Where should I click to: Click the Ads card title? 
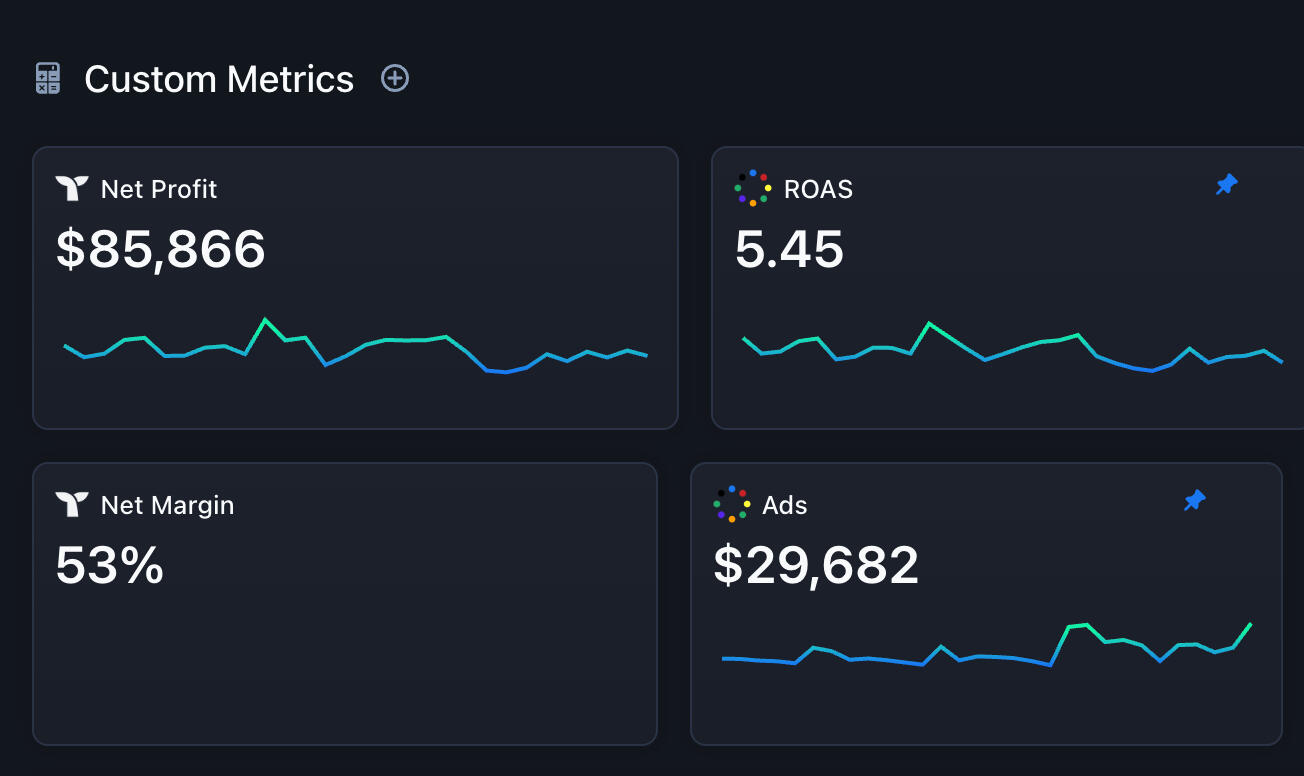[x=785, y=505]
